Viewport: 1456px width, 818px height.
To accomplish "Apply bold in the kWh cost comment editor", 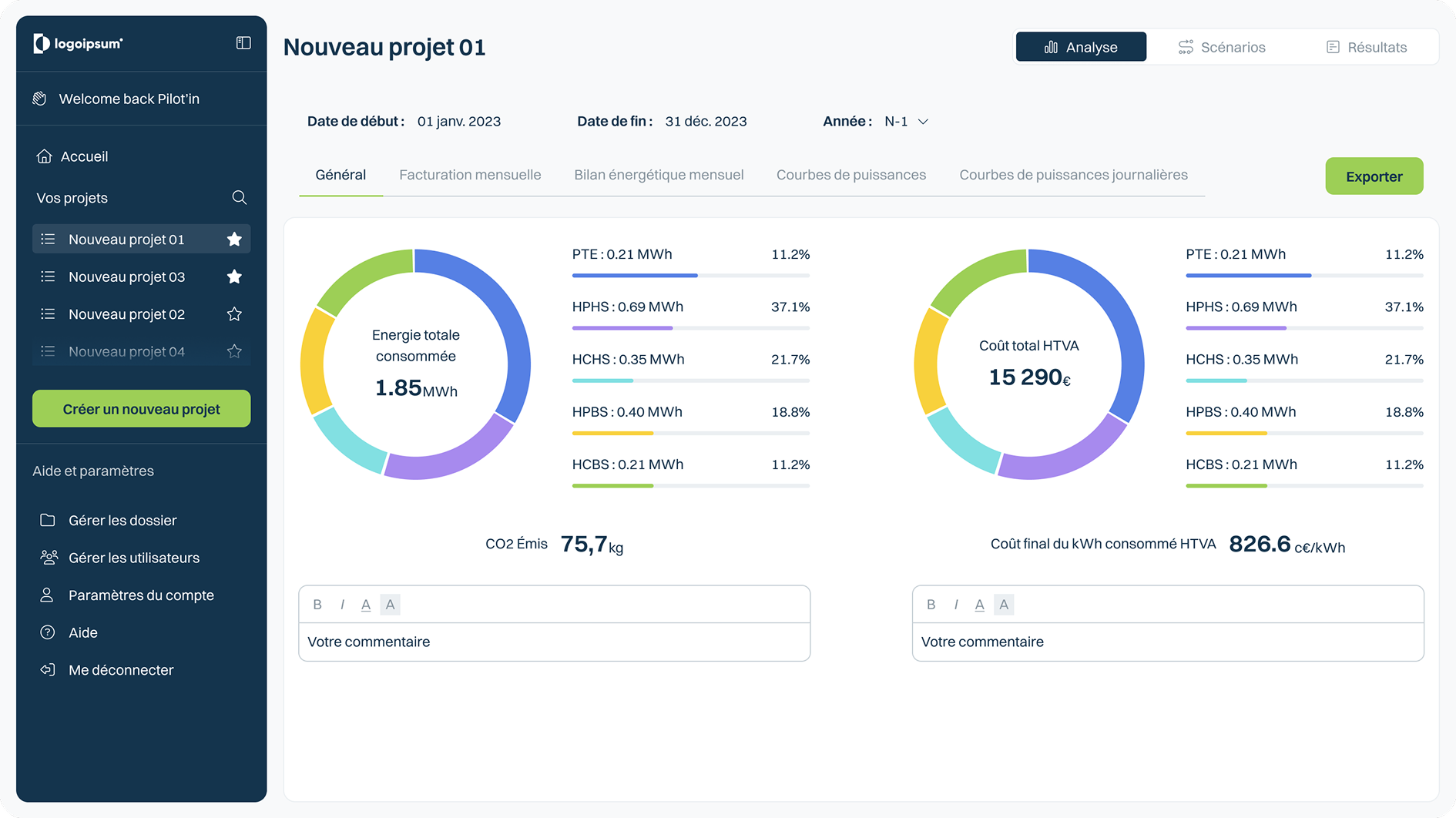I will point(931,605).
